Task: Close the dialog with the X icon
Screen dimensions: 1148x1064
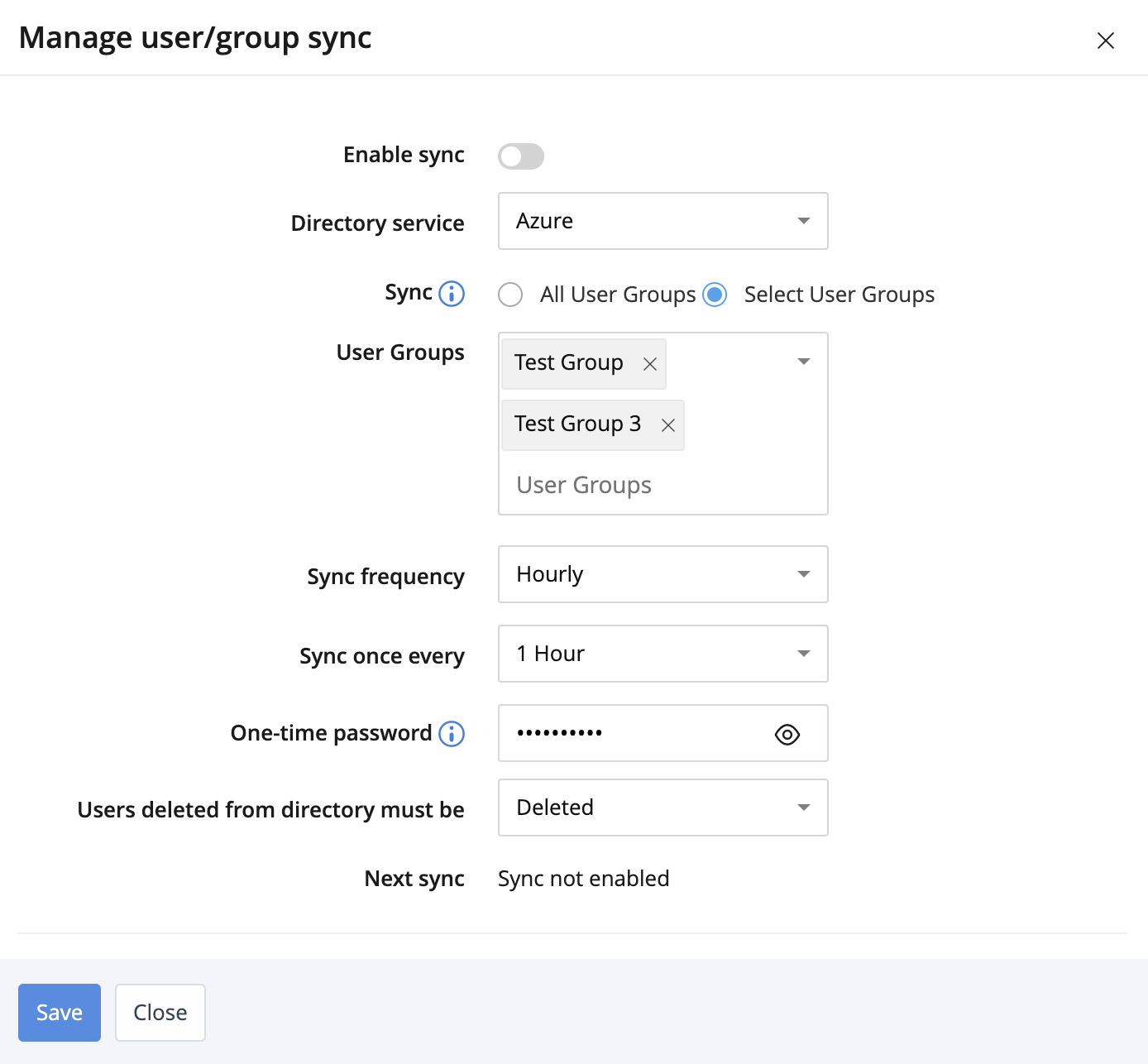Action: (1105, 41)
